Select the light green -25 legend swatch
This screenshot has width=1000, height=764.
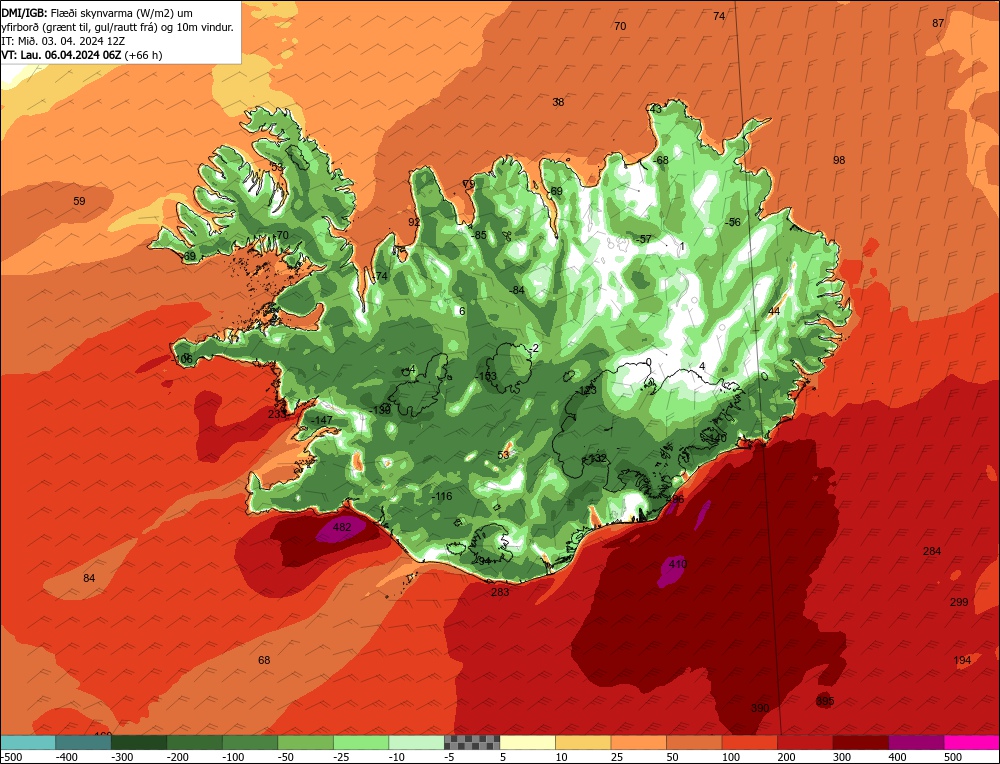tap(361, 743)
